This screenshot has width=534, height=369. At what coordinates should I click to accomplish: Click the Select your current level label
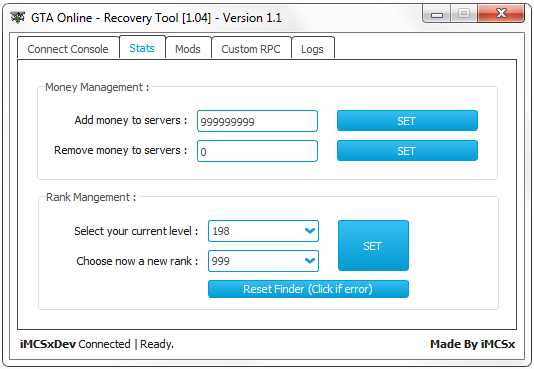tap(136, 231)
